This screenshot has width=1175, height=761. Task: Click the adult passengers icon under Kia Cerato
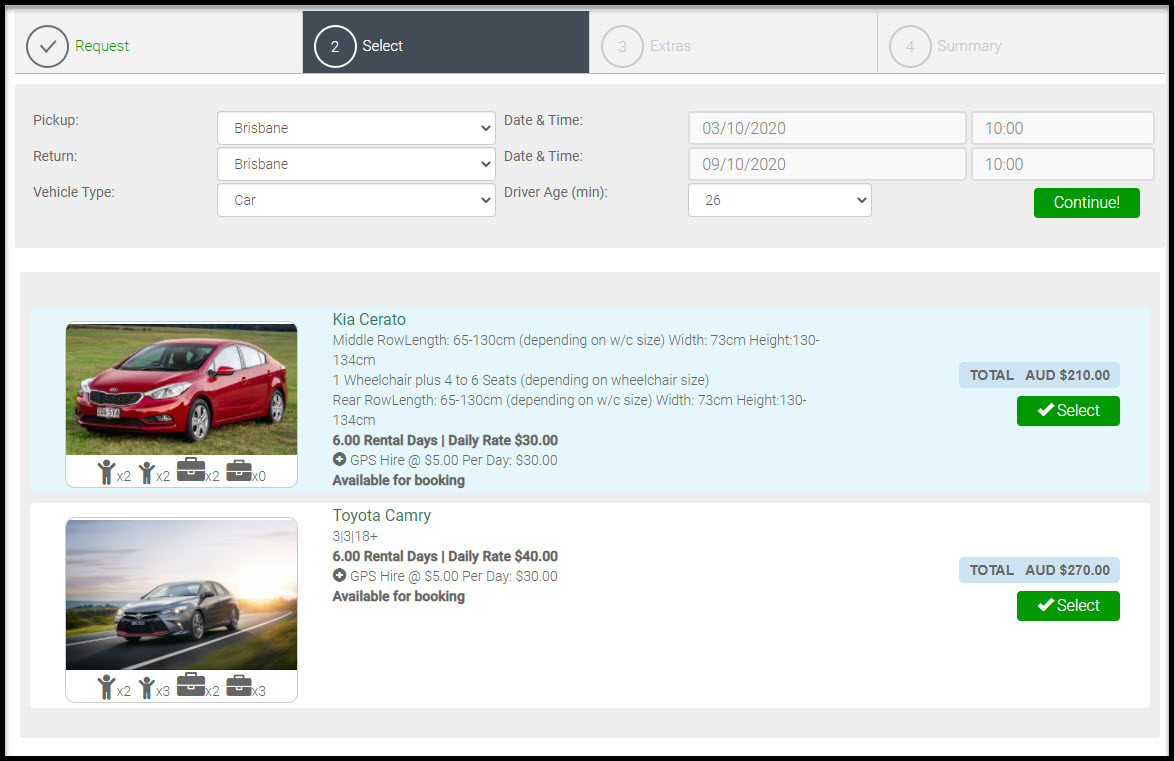point(106,472)
